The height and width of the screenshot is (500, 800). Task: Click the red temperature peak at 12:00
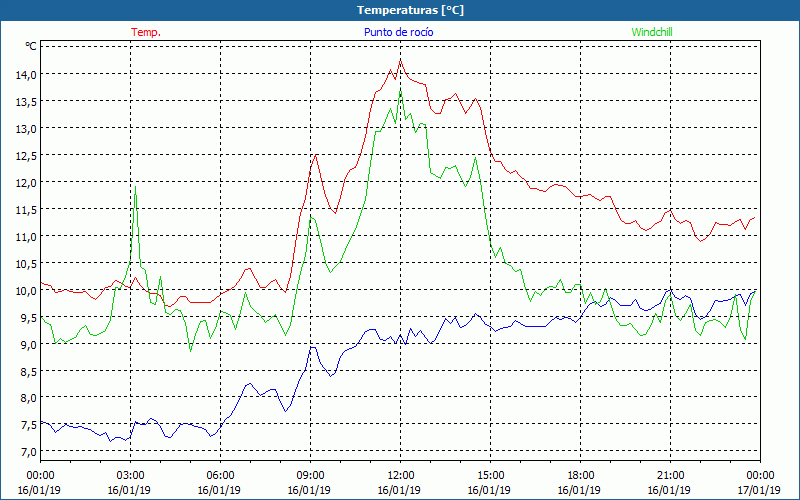click(401, 61)
